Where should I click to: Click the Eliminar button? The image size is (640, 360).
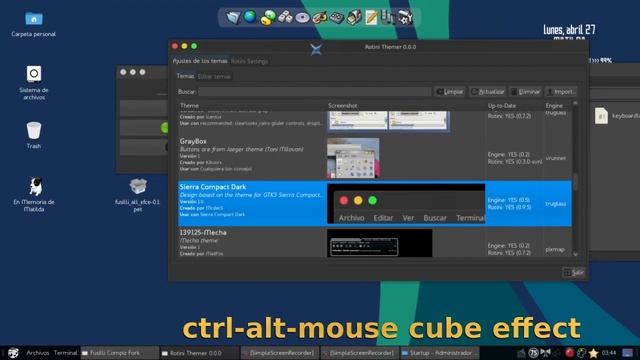click(x=526, y=92)
